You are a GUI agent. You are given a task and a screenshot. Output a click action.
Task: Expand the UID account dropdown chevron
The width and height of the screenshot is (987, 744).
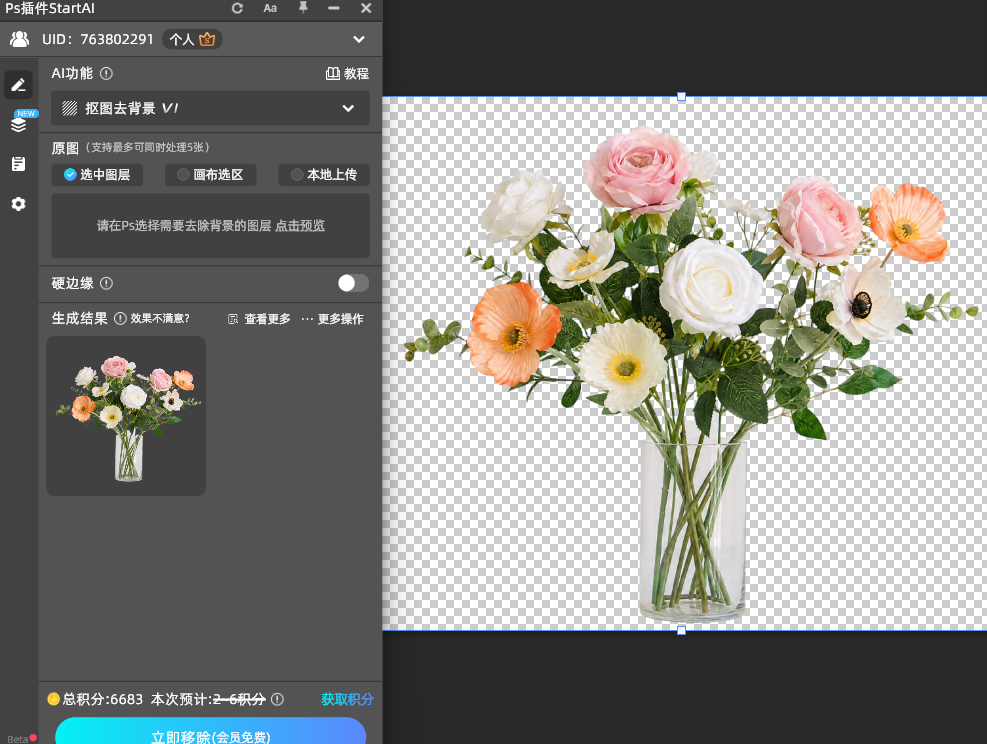[x=359, y=39]
